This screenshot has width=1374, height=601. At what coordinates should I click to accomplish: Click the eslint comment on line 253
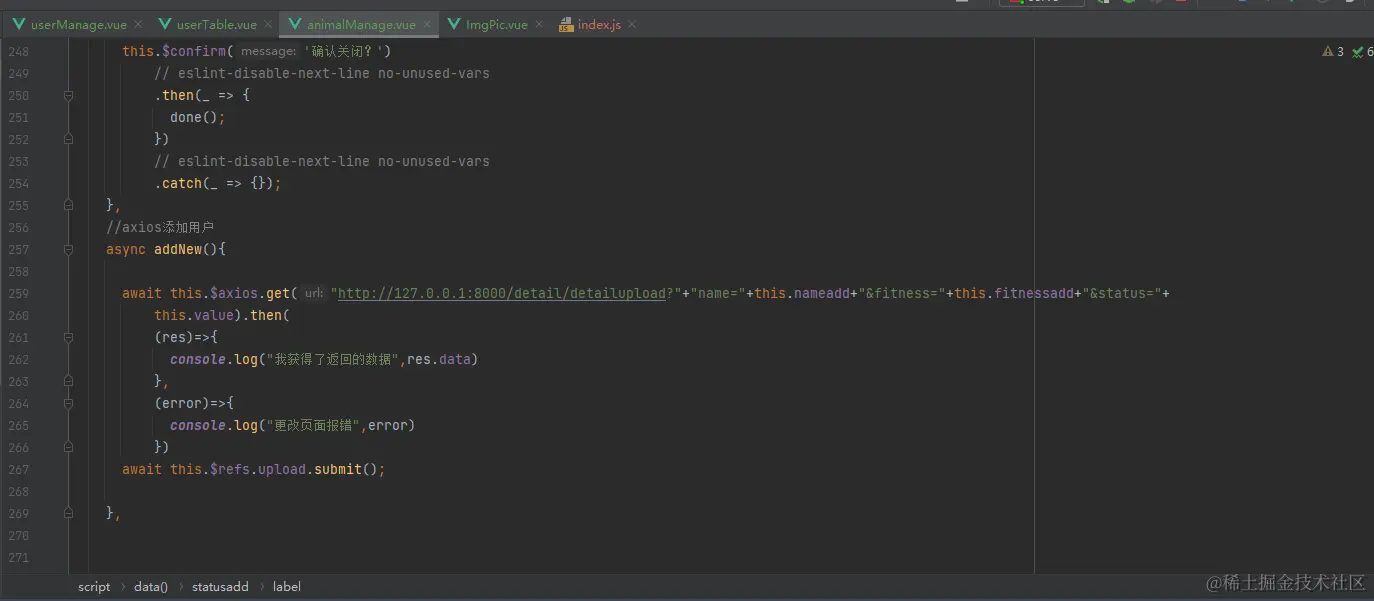322,161
